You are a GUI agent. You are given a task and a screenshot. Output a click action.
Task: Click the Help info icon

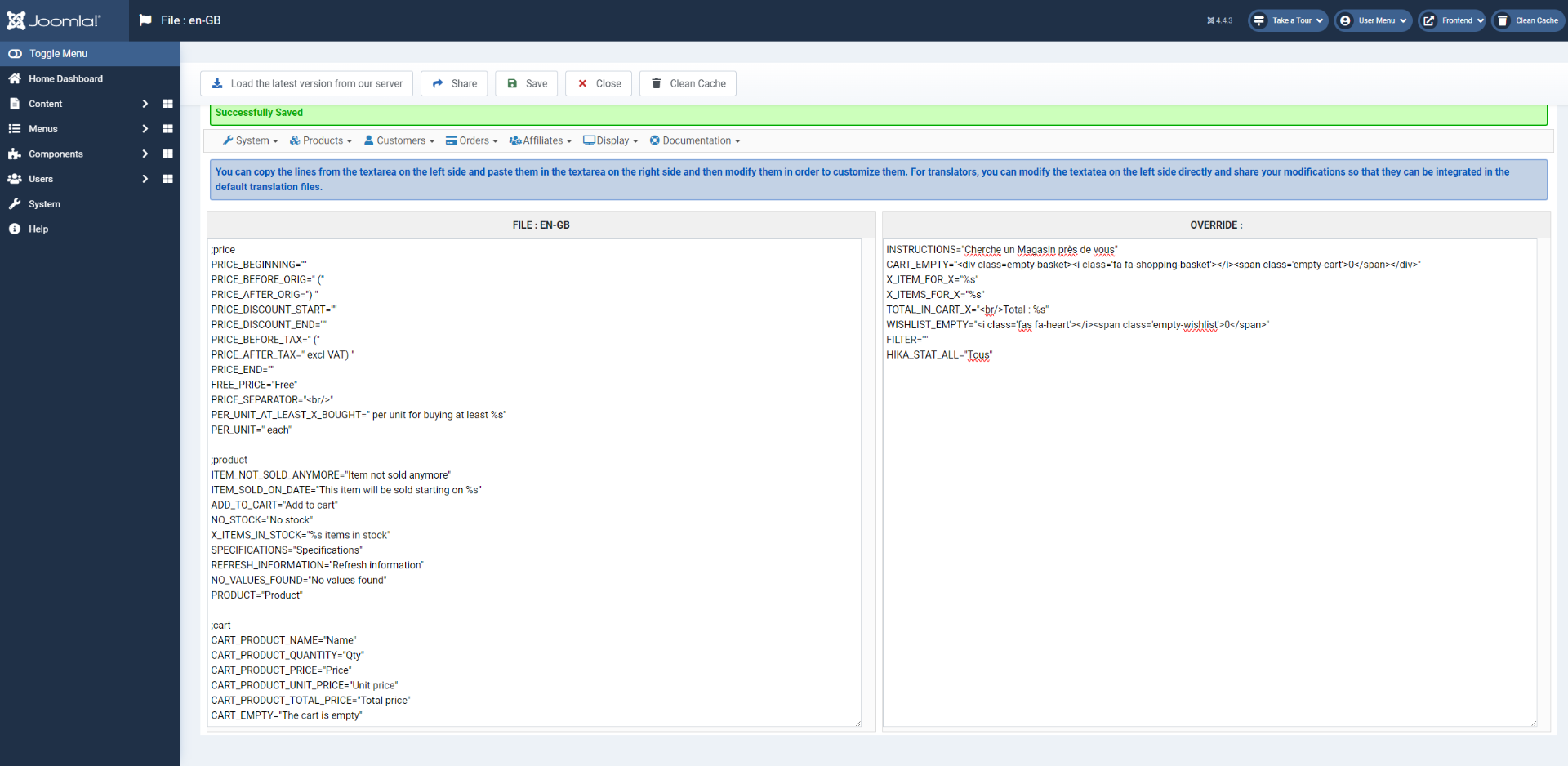pyautogui.click(x=15, y=229)
